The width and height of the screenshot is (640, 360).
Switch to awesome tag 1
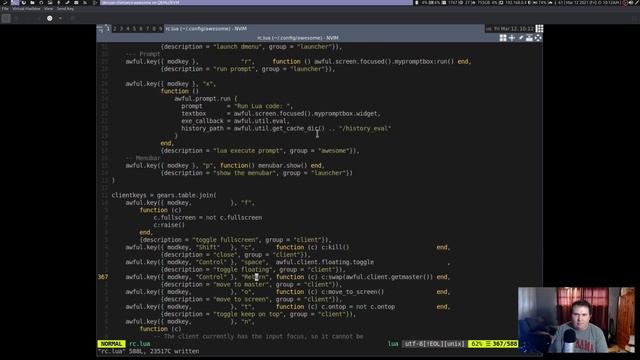pyautogui.click(x=108, y=29)
